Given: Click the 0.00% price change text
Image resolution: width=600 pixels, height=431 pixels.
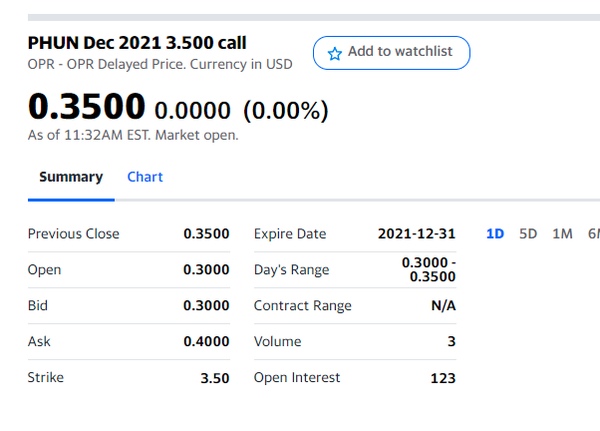Looking at the screenshot, I should pos(285,109).
